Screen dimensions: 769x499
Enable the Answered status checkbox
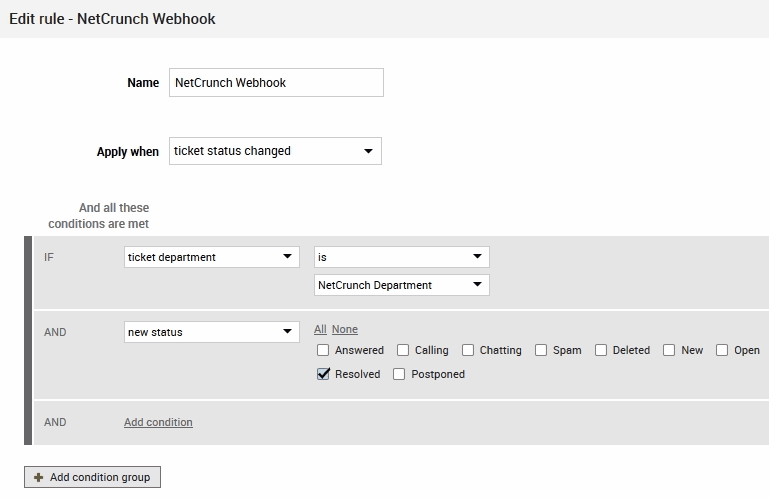[323, 350]
